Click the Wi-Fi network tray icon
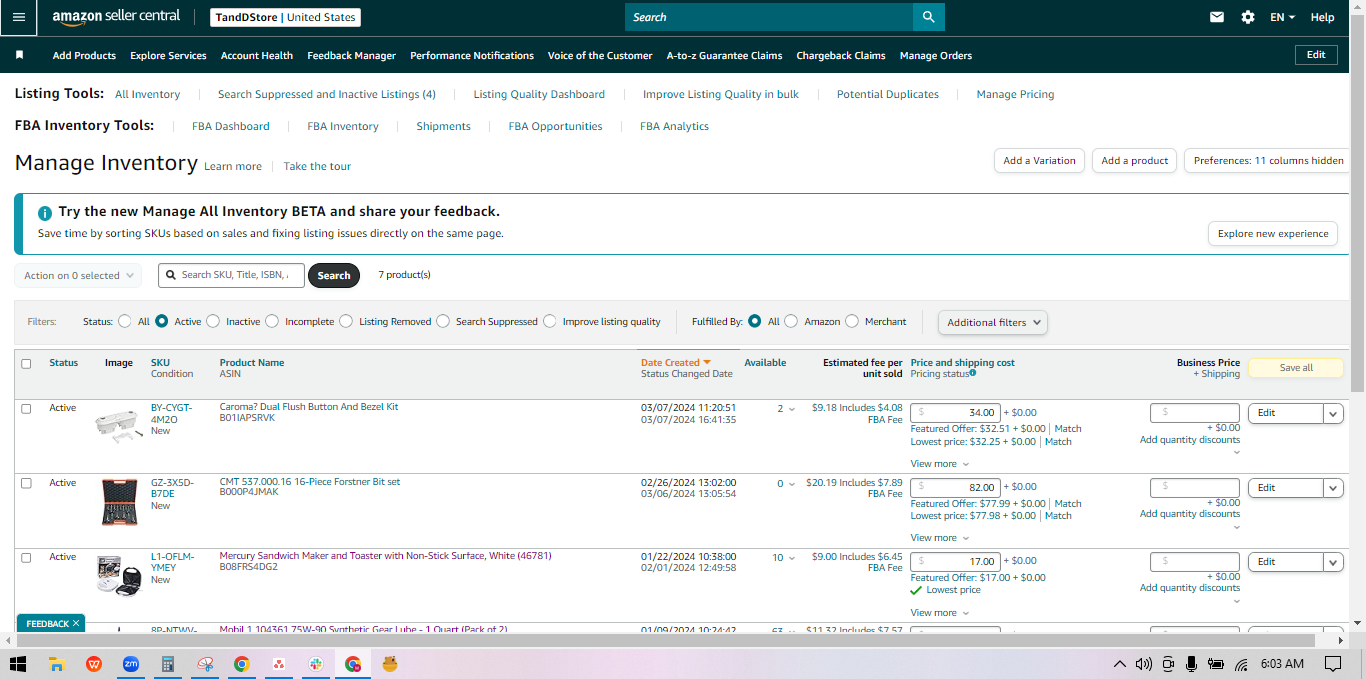Screen dimensions: 1366x679 point(1241,664)
